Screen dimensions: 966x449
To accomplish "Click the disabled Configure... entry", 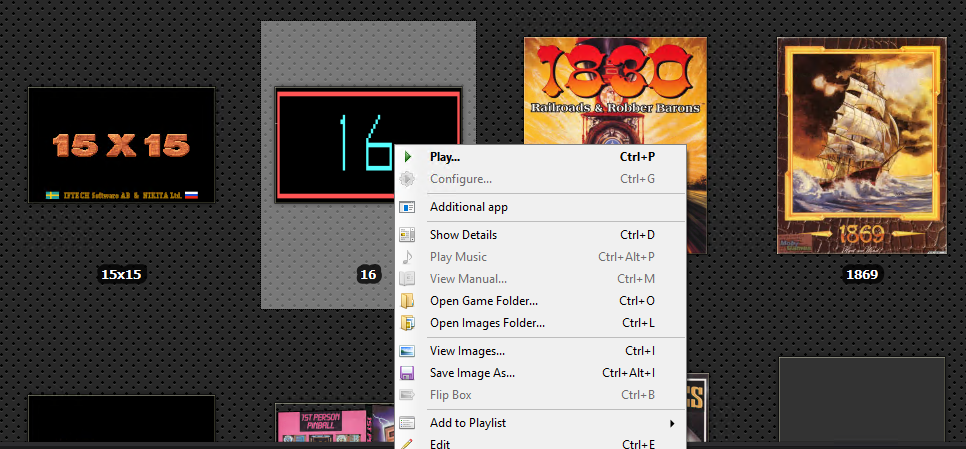I will [x=540, y=179].
